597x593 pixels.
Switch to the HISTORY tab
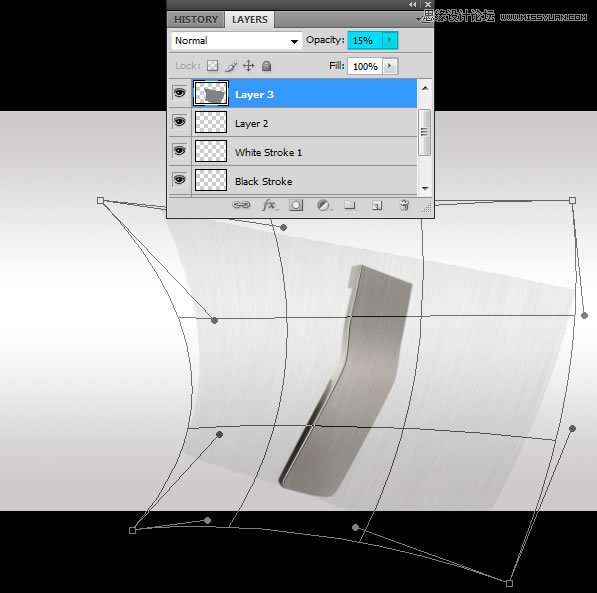196,19
